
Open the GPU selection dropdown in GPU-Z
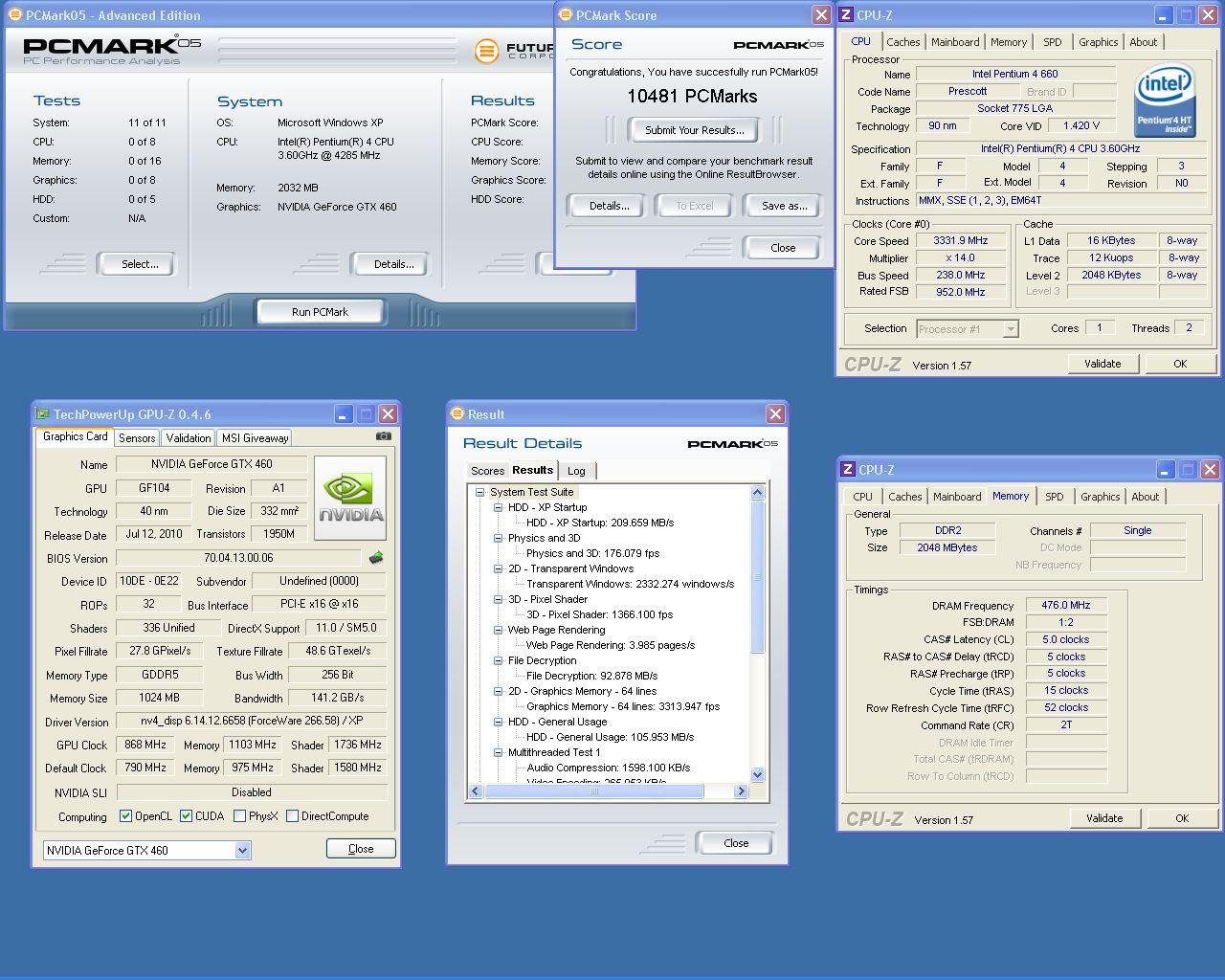(x=242, y=850)
